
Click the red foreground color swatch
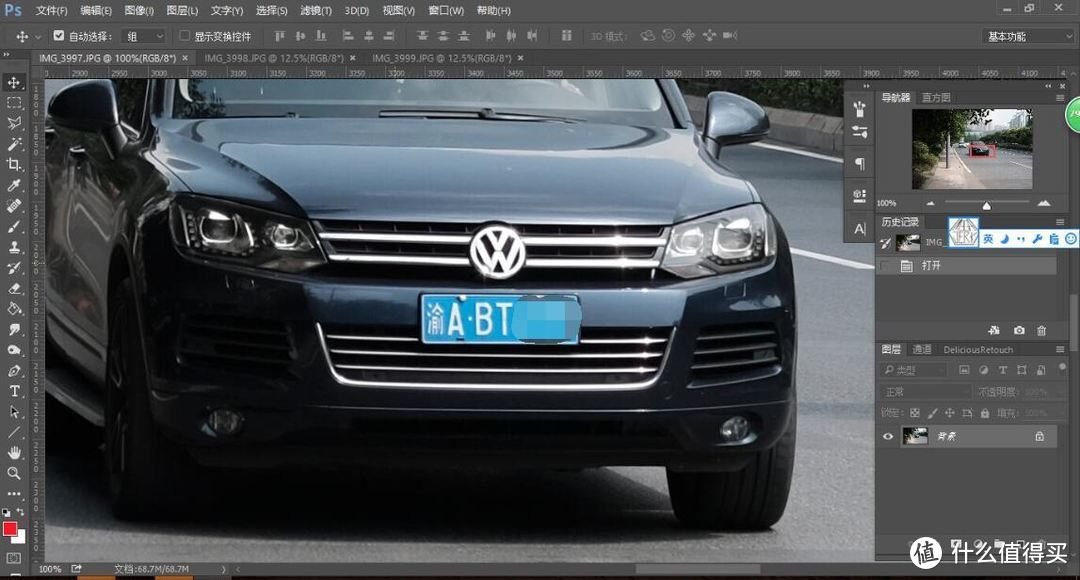coord(10,529)
